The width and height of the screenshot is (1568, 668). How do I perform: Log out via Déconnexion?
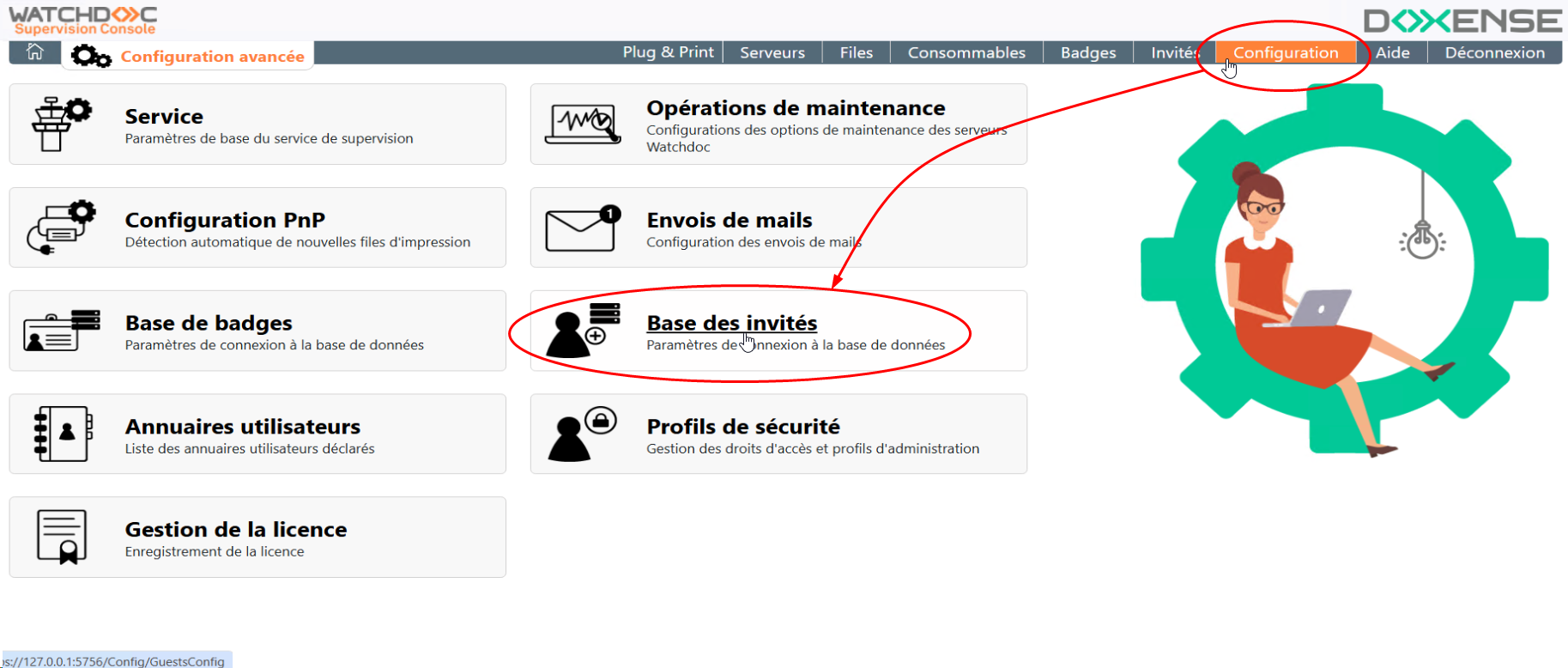coord(1494,52)
